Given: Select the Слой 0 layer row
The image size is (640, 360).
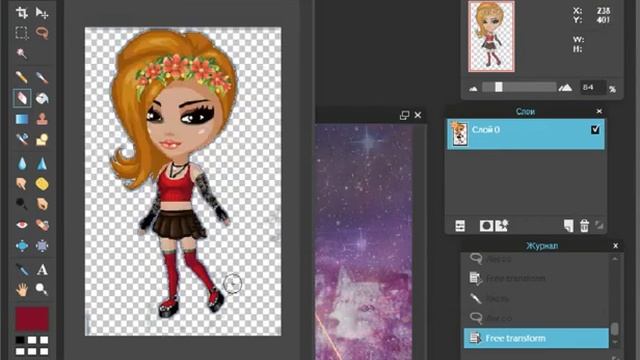Looking at the screenshot, I should click(525, 134).
